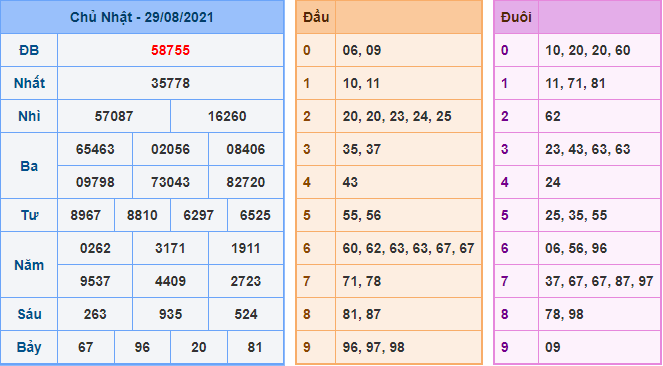Click the Năm prize number 1911

click(246, 248)
